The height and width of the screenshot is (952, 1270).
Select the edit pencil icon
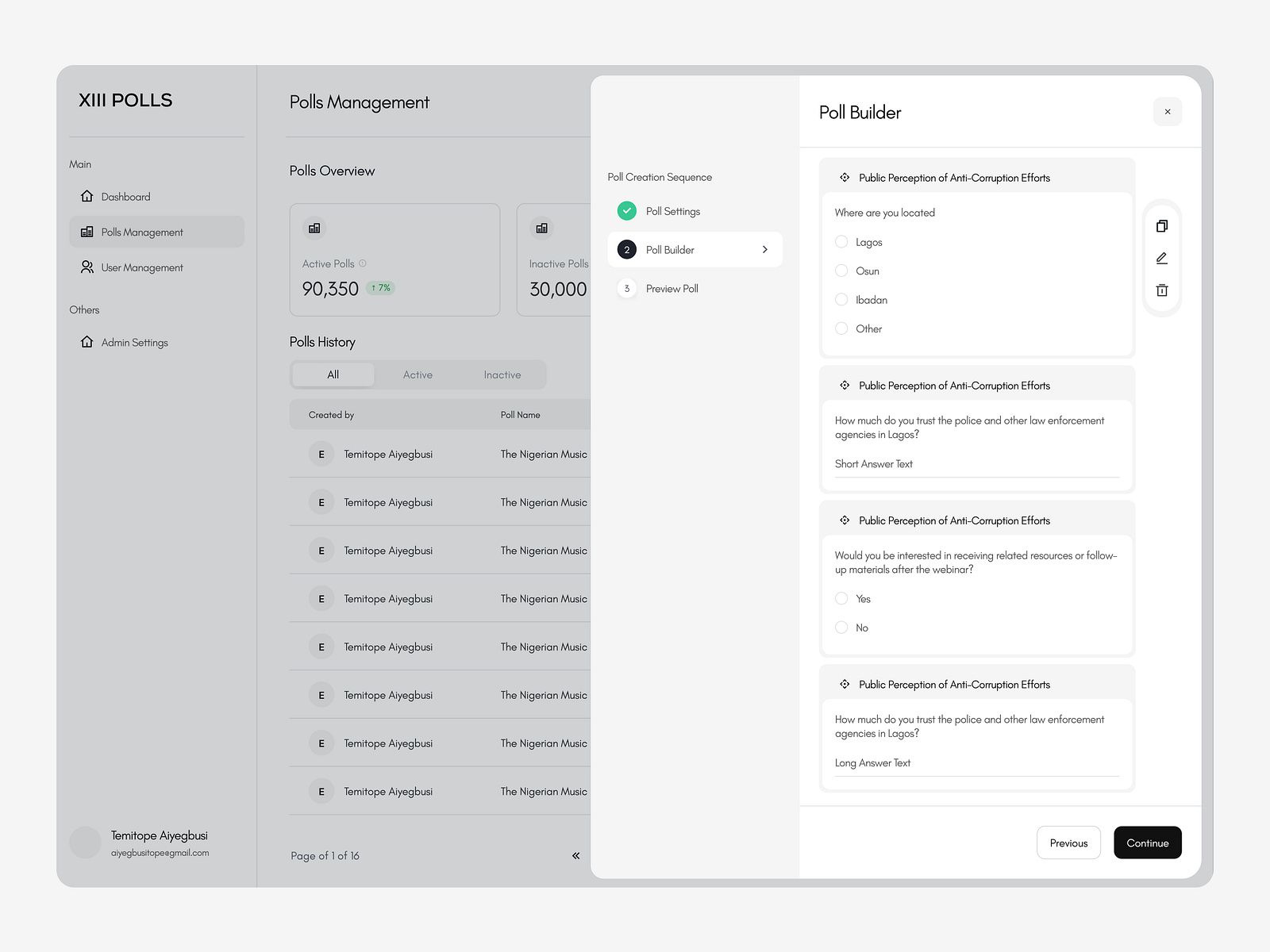(1161, 258)
